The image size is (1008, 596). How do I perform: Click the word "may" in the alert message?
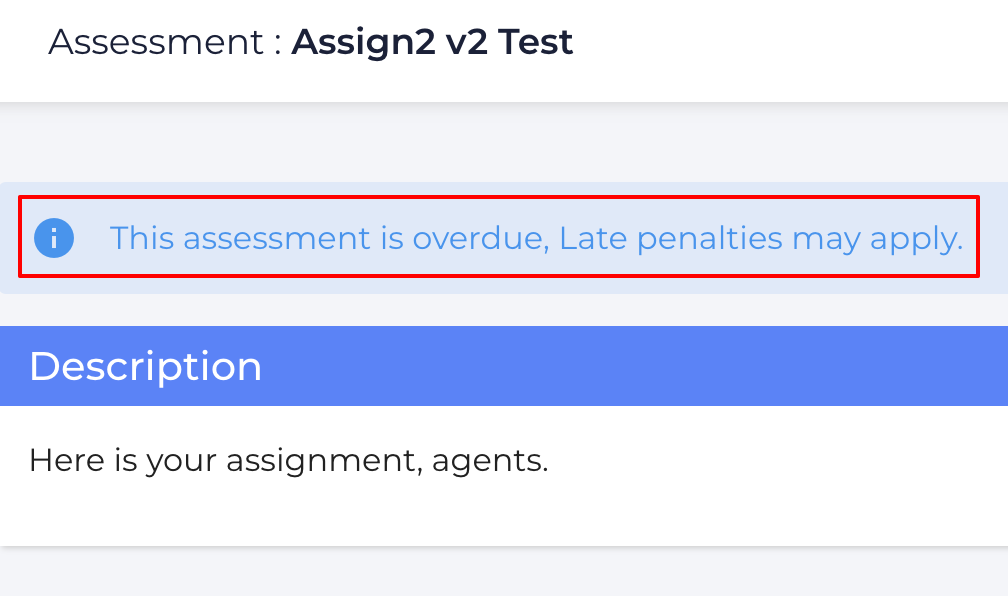[824, 238]
